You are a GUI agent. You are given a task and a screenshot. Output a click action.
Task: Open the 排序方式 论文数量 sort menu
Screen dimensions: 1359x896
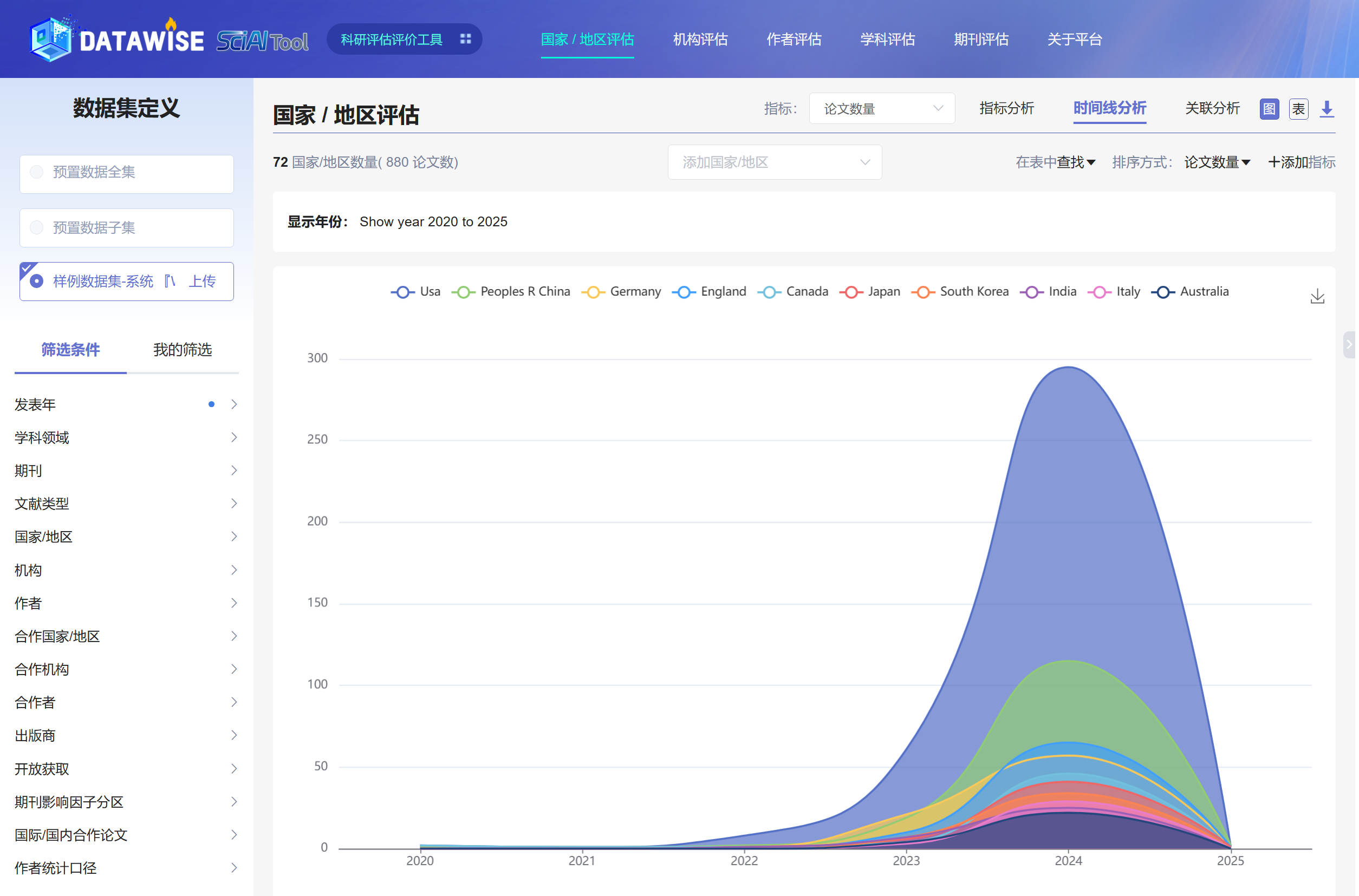1217,162
